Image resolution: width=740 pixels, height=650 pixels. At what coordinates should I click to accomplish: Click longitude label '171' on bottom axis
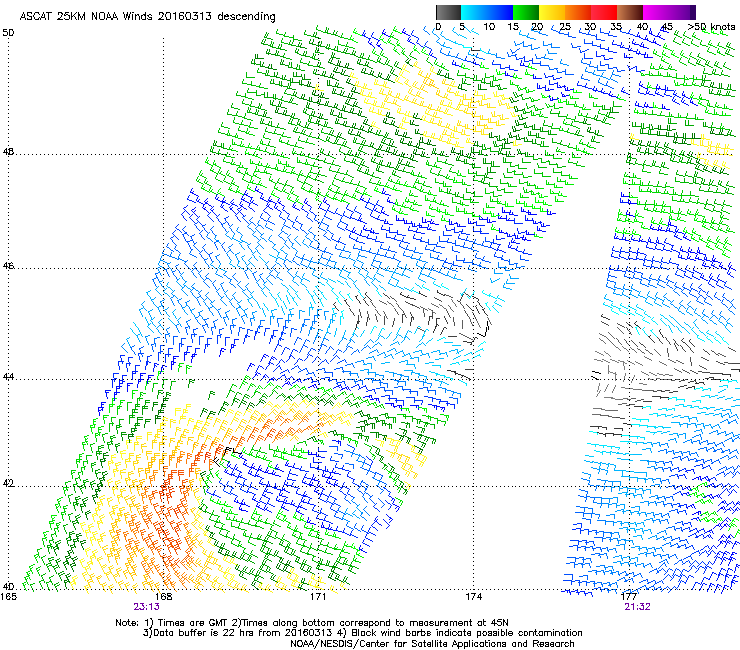[318, 597]
